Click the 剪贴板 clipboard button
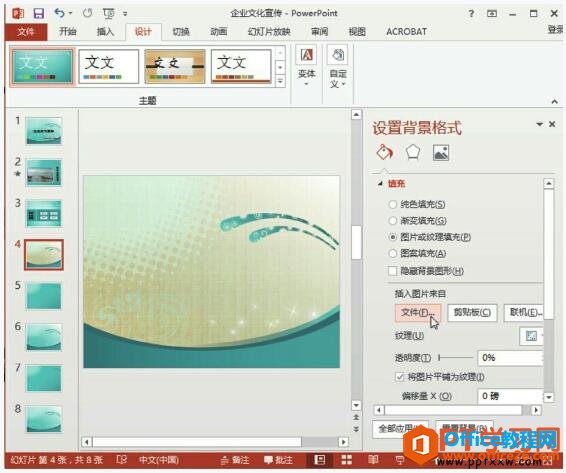 coord(472,312)
